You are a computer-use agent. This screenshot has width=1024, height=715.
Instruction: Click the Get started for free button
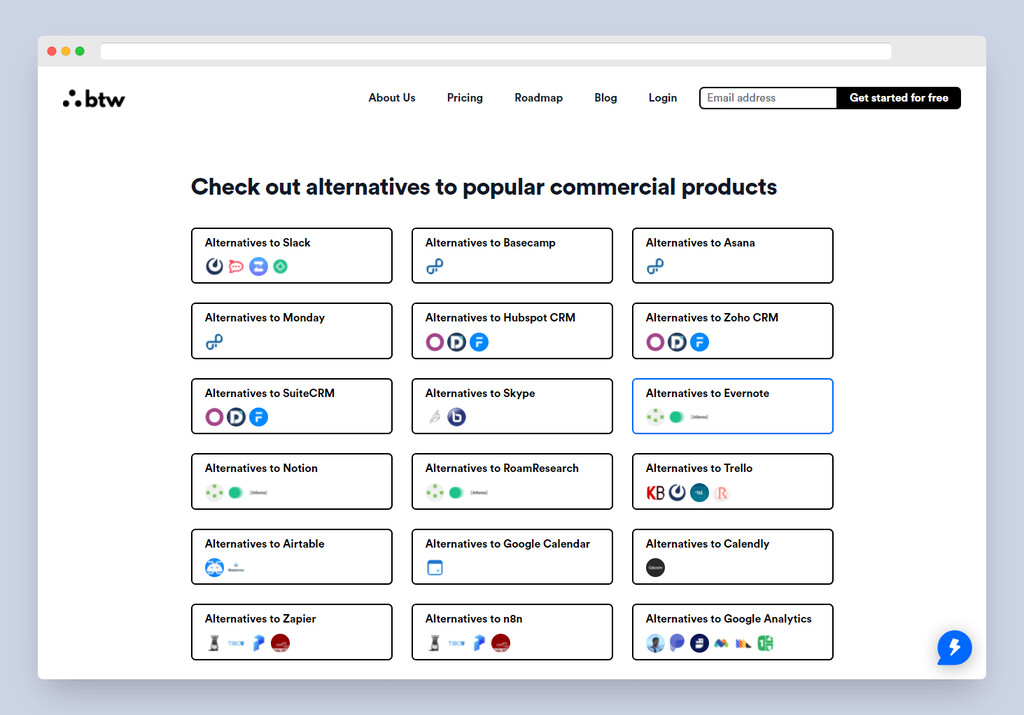coord(898,98)
